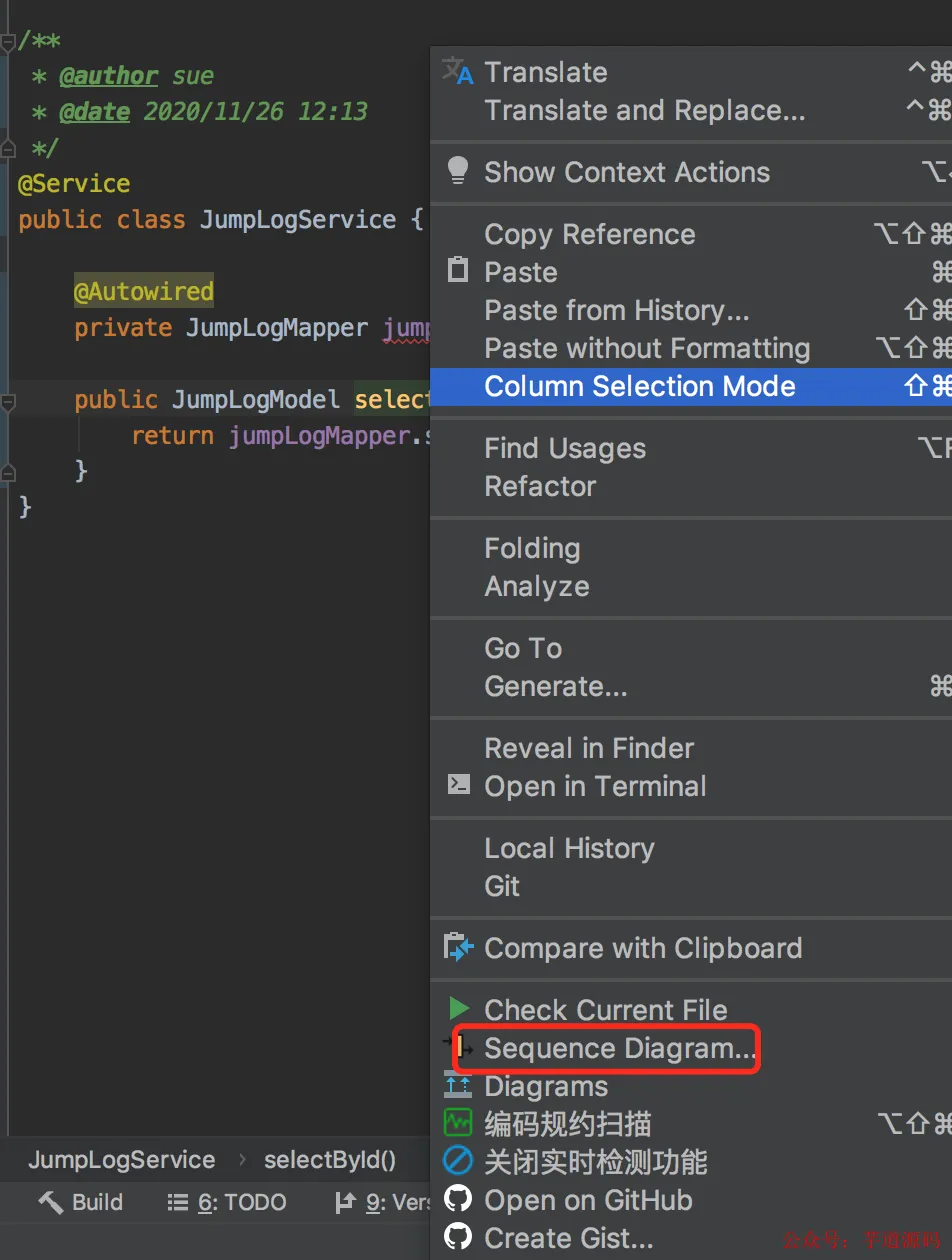Click the end fold marker at comment close
952x1260 pixels.
point(8,149)
